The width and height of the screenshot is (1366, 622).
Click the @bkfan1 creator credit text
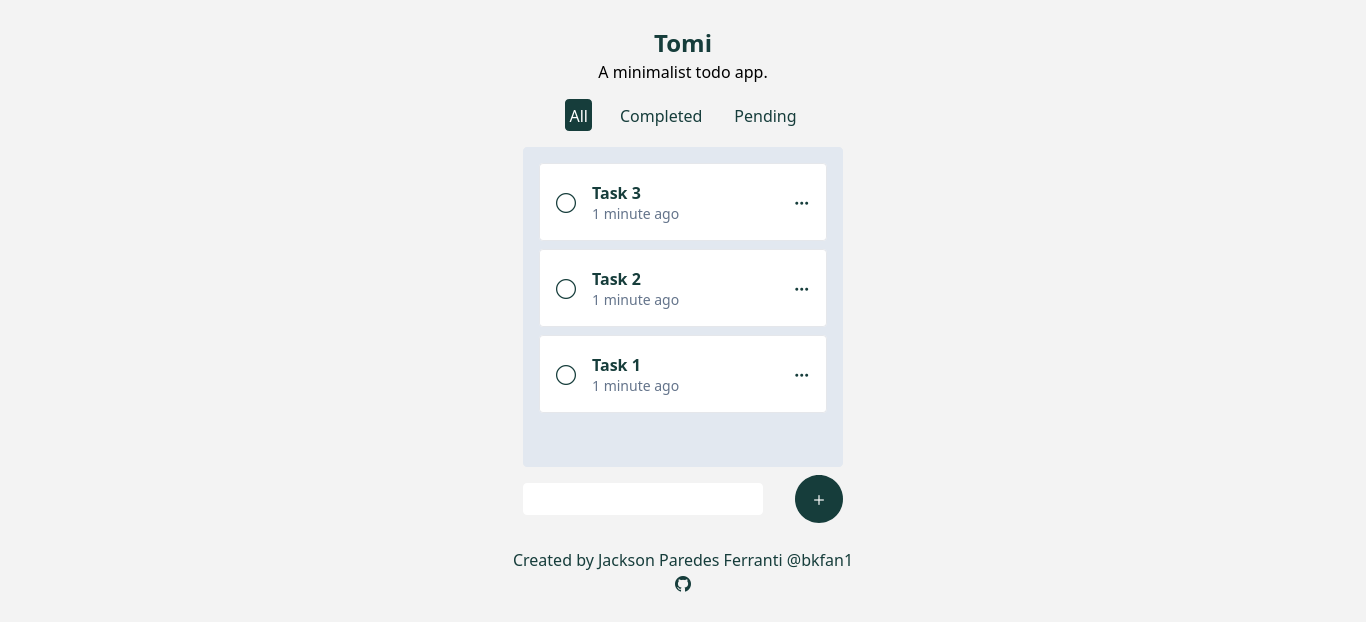tap(820, 560)
